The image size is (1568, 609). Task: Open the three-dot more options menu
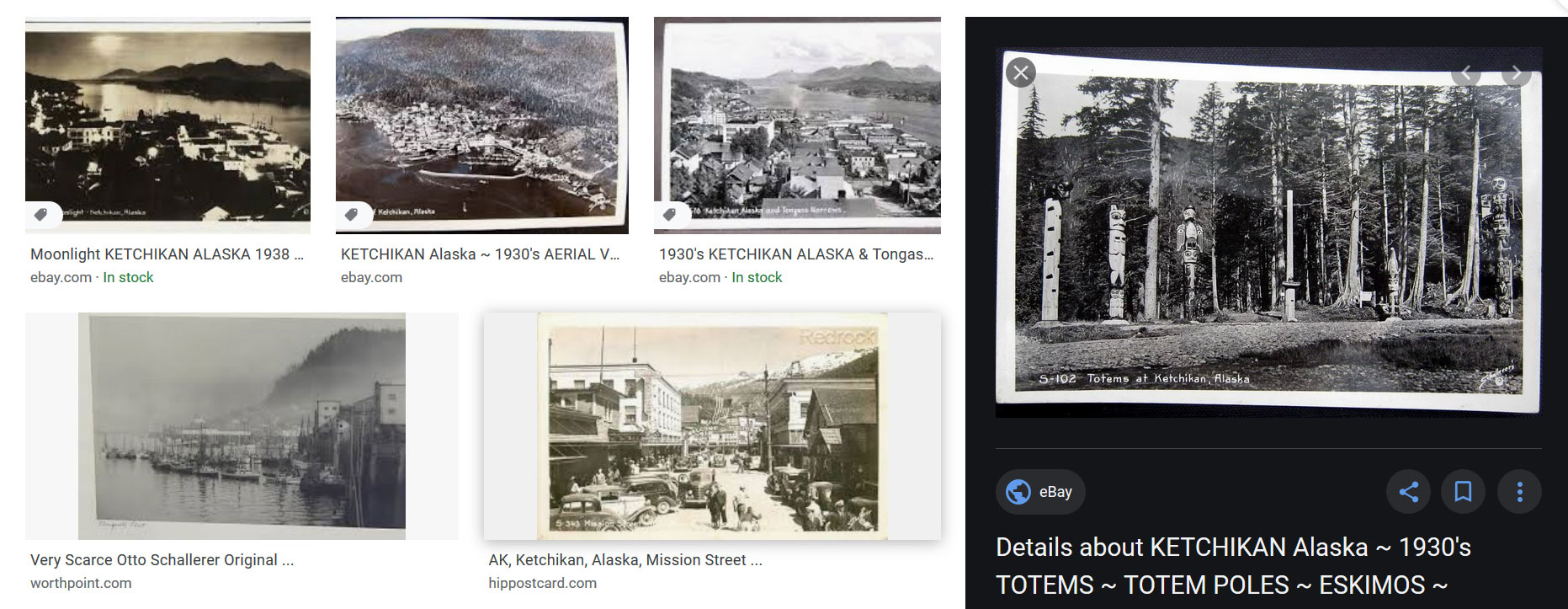coord(1519,492)
